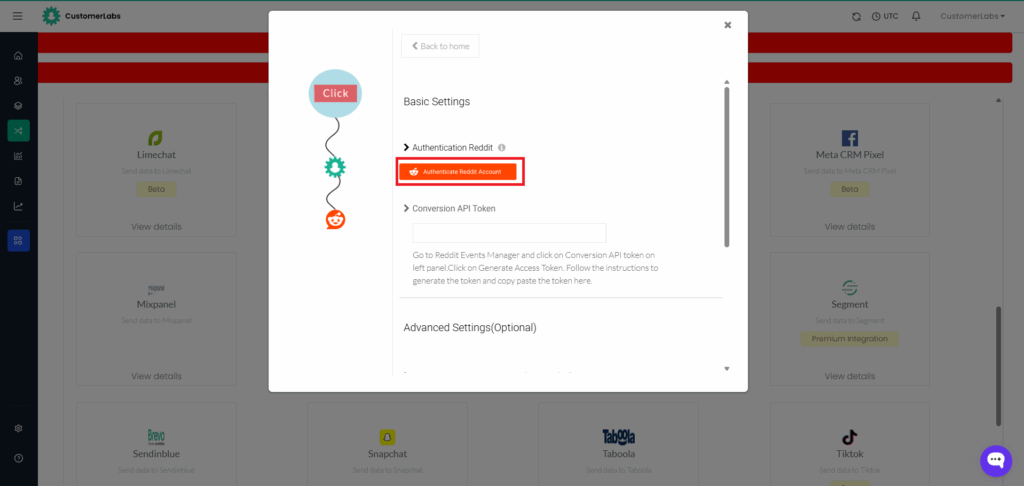Click Back to home button
This screenshot has height=486, width=1024.
click(440, 46)
